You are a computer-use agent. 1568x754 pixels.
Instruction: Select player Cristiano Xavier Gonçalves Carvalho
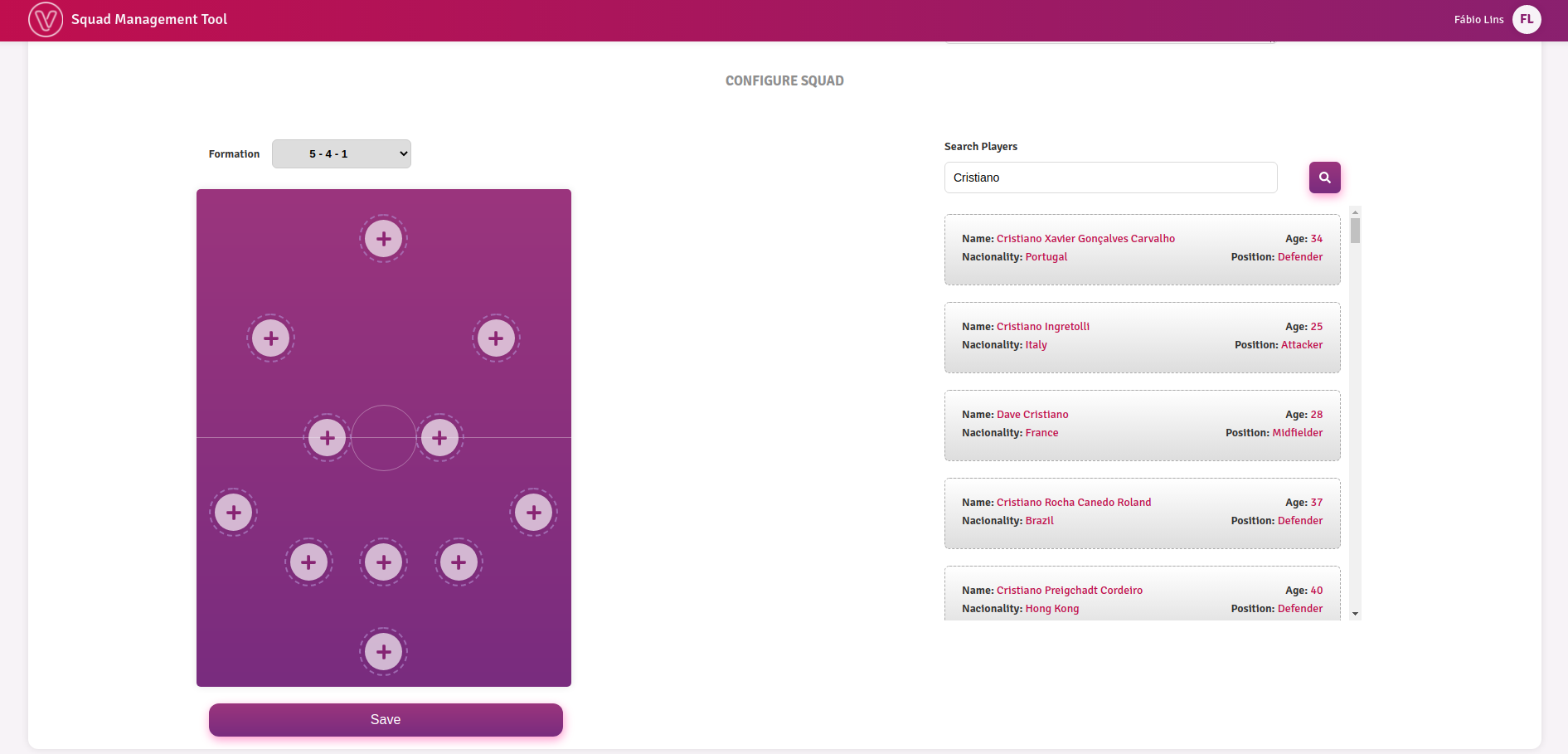[x=1142, y=249]
